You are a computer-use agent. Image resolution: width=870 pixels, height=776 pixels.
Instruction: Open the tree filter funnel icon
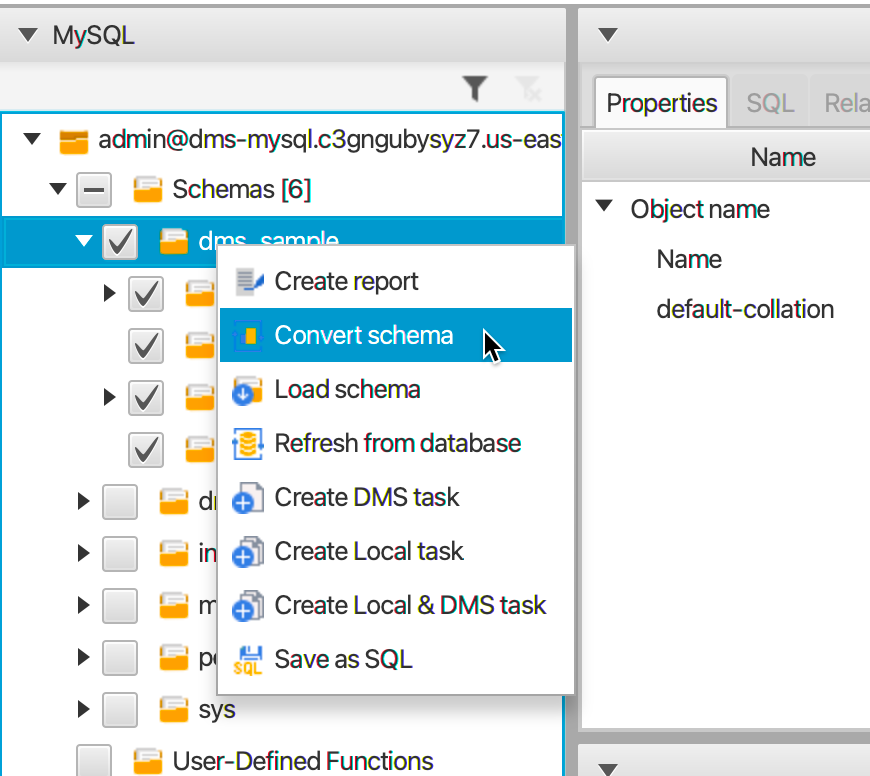pos(474,89)
